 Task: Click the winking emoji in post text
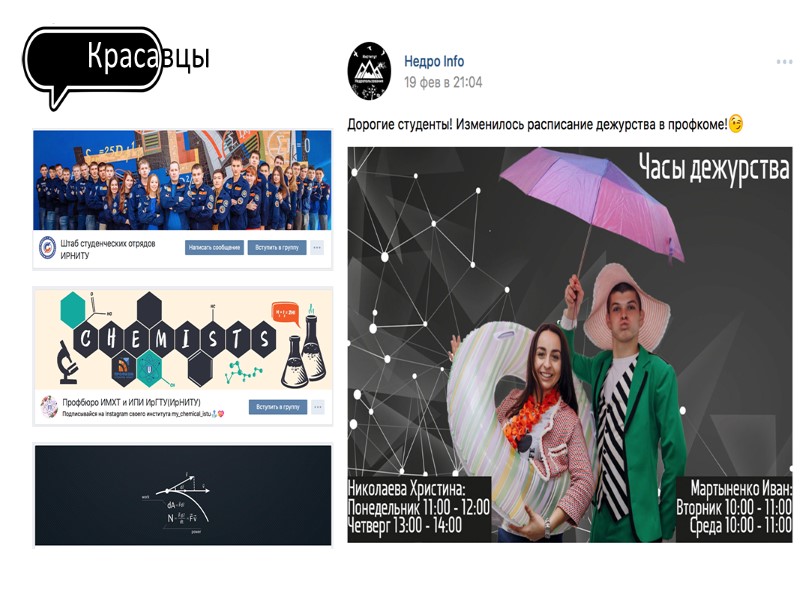point(736,123)
